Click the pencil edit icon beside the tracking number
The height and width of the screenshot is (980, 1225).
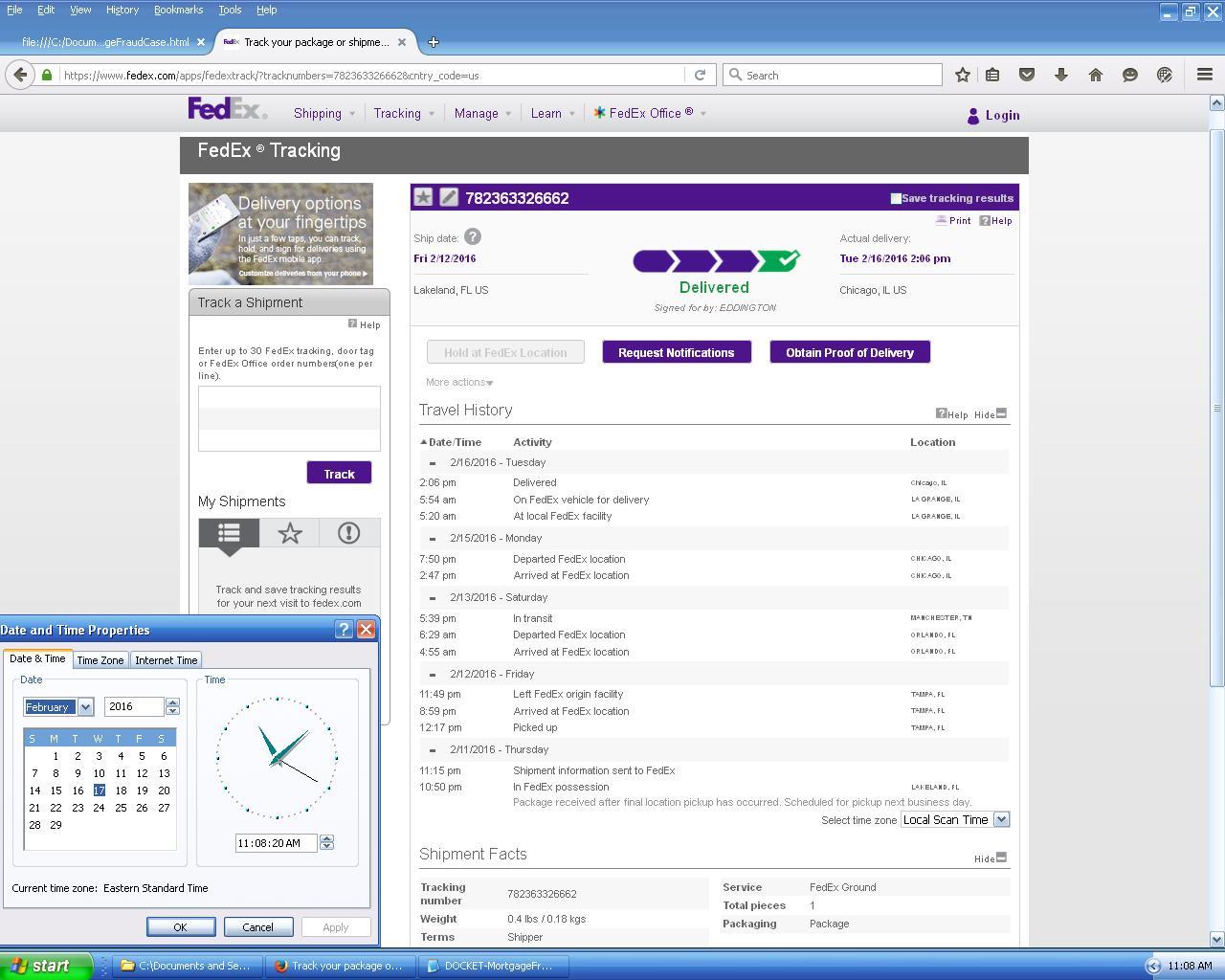[x=449, y=197]
